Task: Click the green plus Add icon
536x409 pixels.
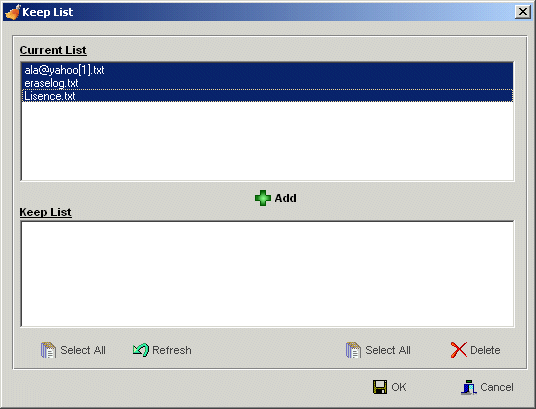Action: point(263,198)
